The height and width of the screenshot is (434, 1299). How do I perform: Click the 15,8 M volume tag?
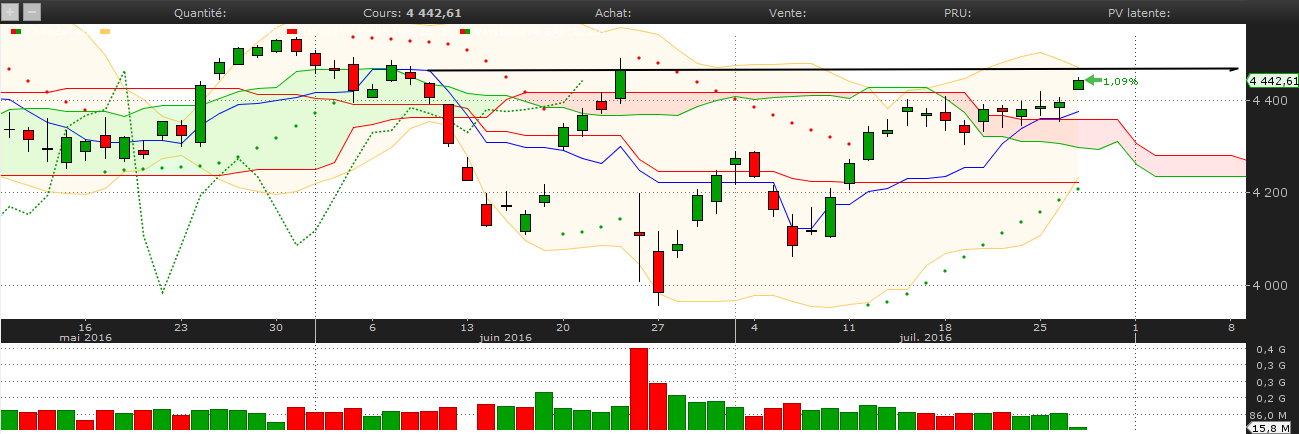pyautogui.click(x=1272, y=428)
